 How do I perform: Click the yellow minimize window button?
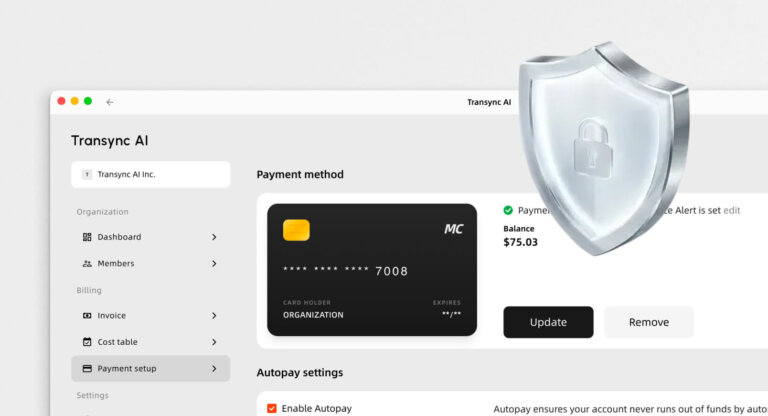pyautogui.click(x=74, y=101)
